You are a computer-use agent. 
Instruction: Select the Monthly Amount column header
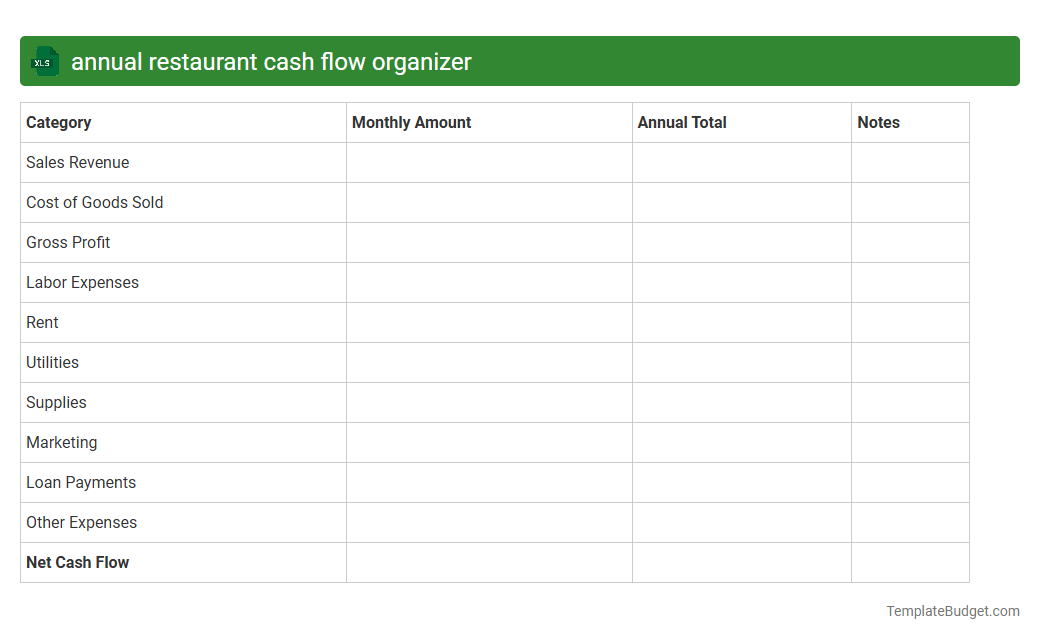[411, 122]
